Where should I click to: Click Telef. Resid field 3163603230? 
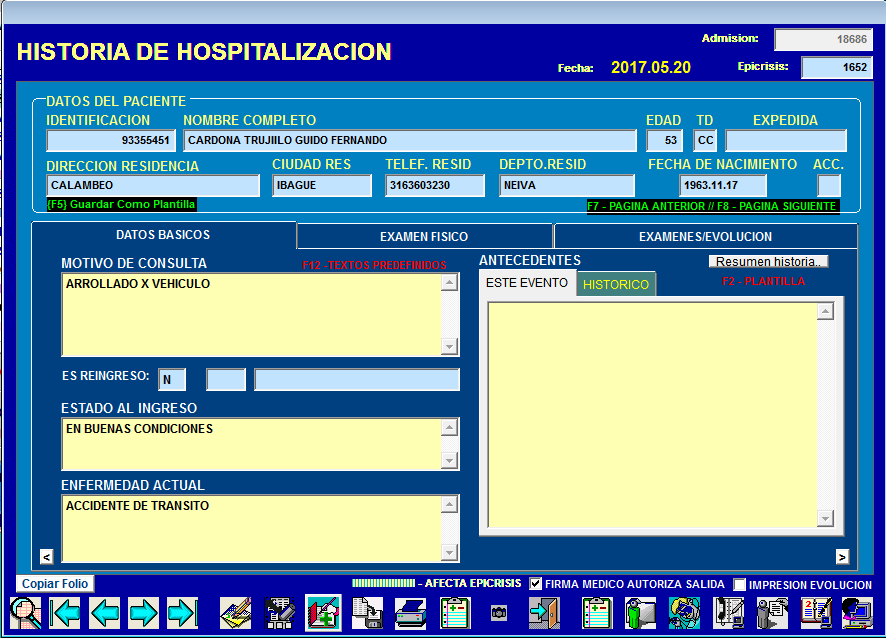click(x=435, y=185)
